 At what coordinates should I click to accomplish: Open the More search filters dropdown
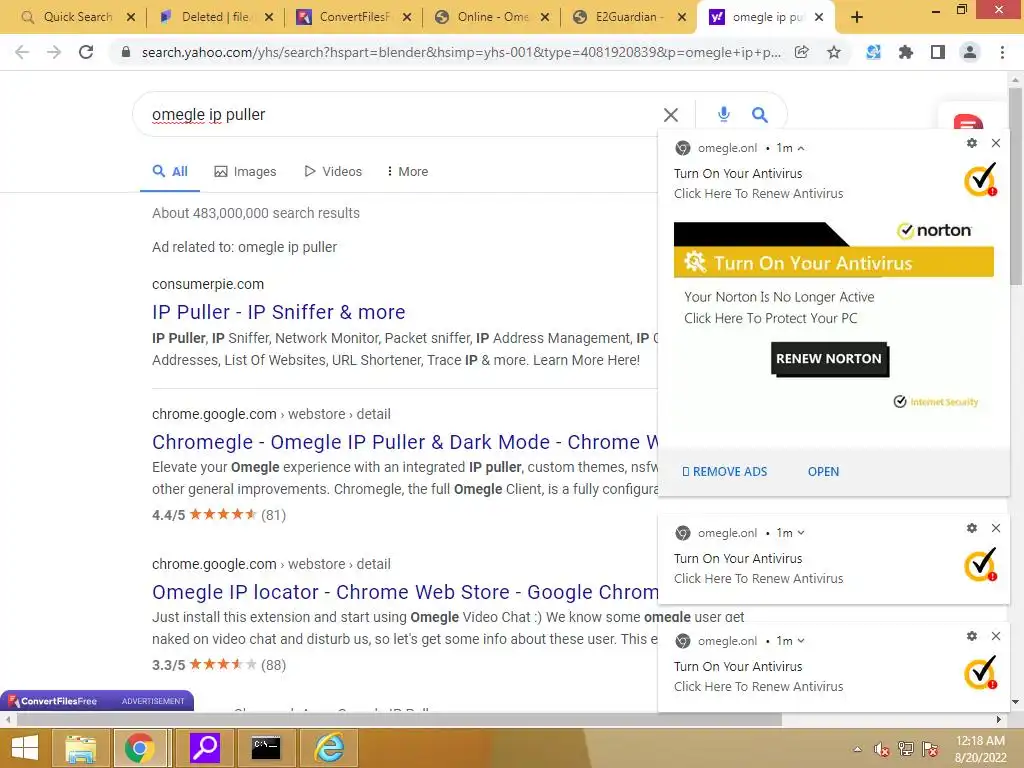pyautogui.click(x=408, y=172)
